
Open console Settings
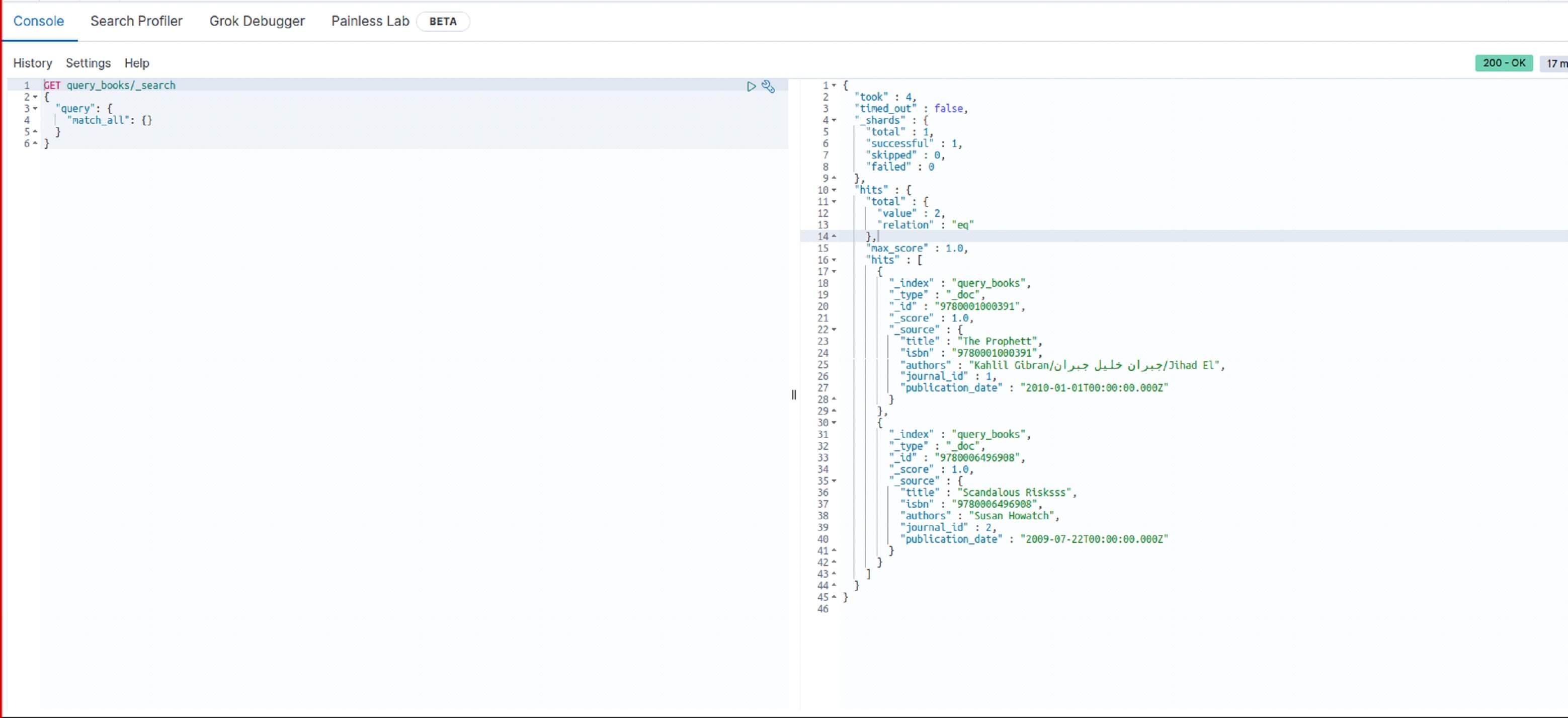[x=88, y=63]
